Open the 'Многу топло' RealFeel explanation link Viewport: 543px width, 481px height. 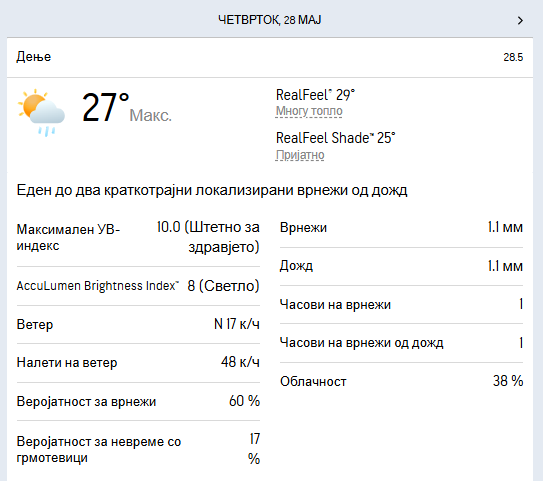point(309,111)
